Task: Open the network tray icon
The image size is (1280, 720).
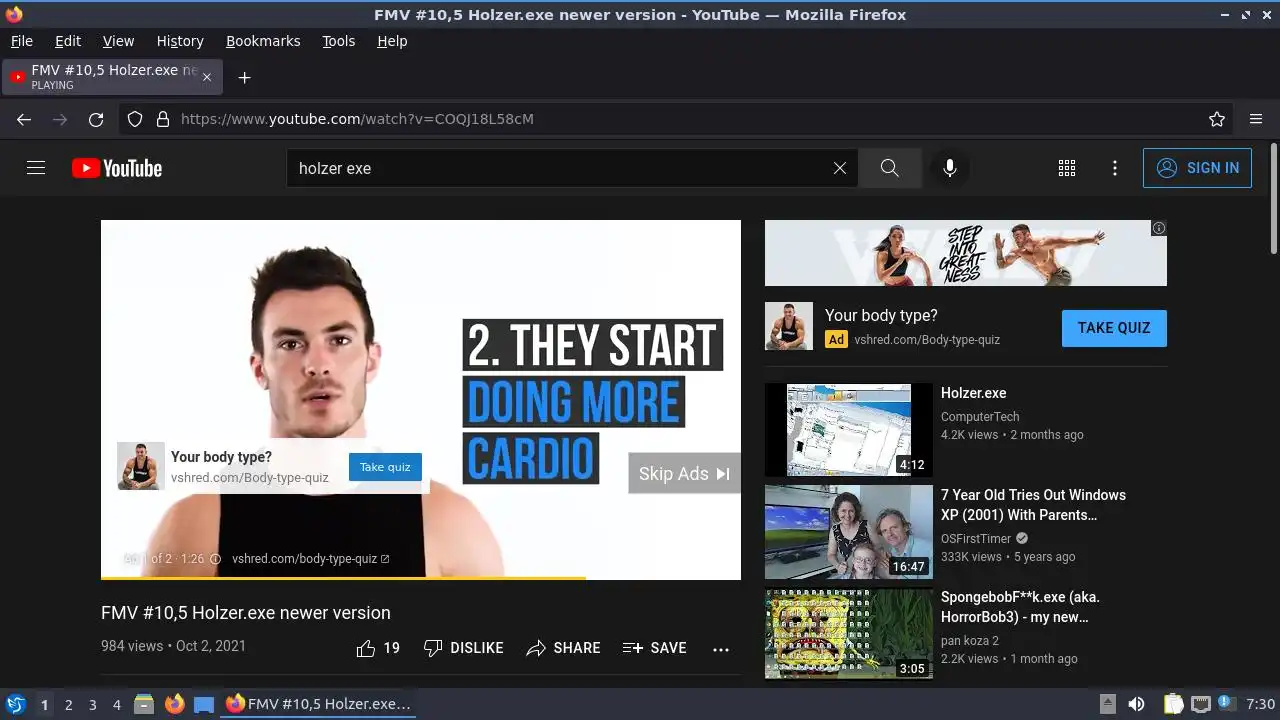Action: (x=1201, y=704)
